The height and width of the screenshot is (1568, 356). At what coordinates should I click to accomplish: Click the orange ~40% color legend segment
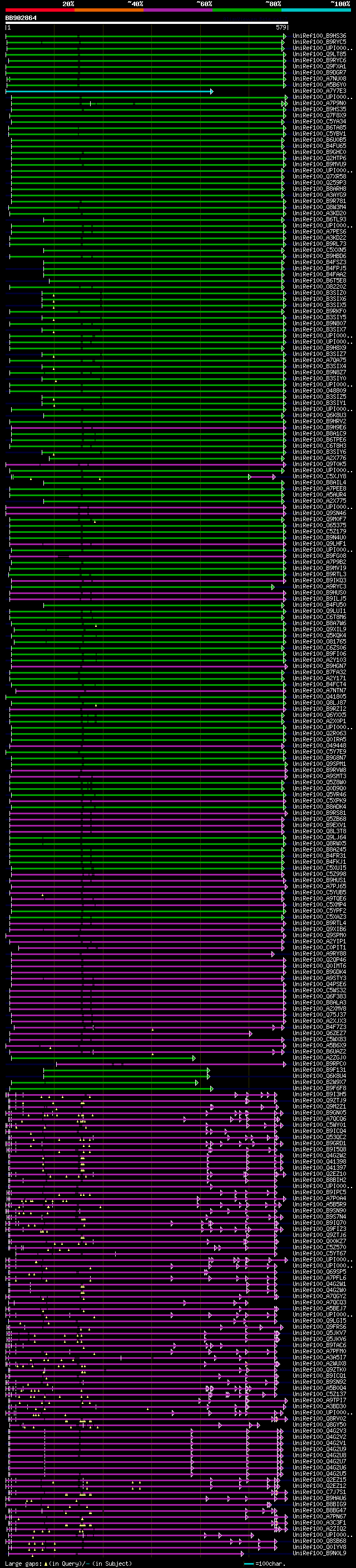(x=110, y=10)
